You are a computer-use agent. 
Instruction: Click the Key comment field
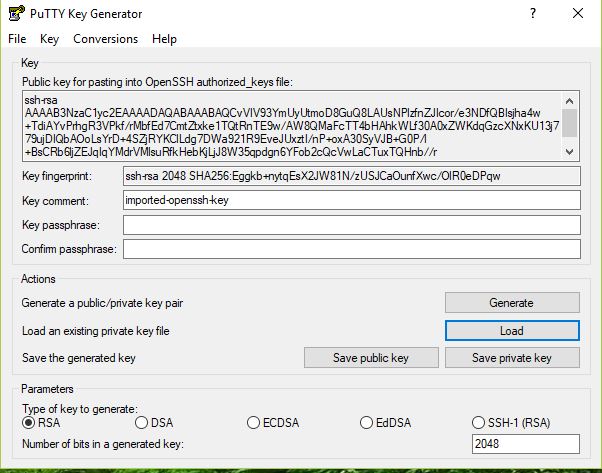352,200
